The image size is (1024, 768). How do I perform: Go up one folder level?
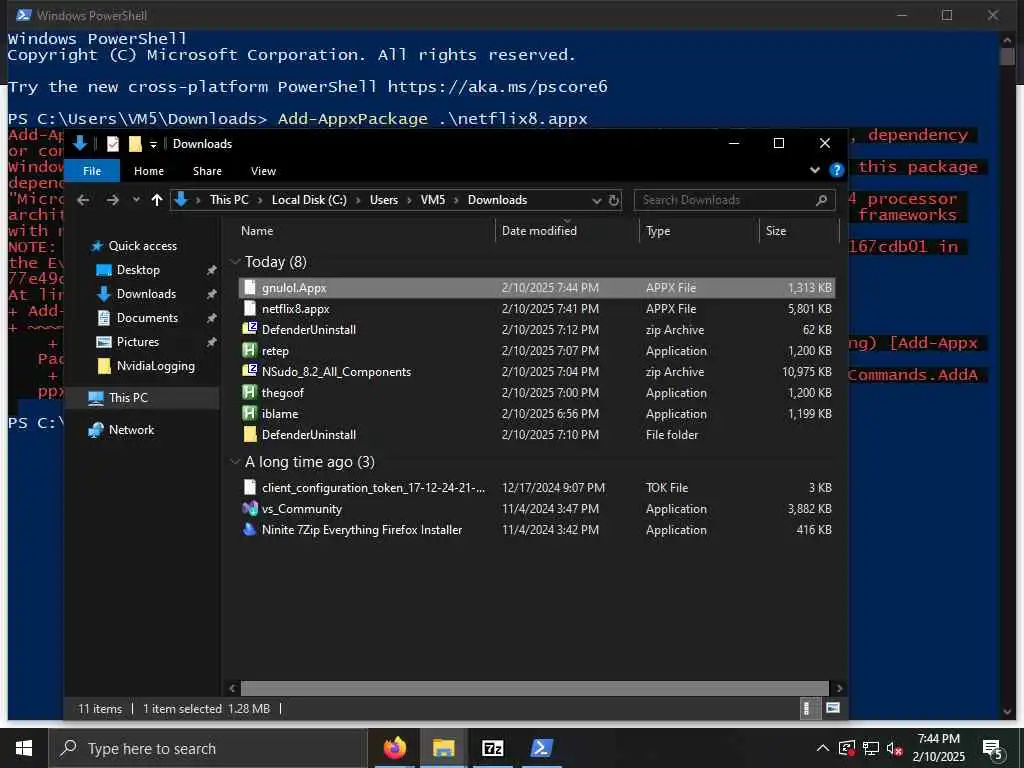click(157, 200)
